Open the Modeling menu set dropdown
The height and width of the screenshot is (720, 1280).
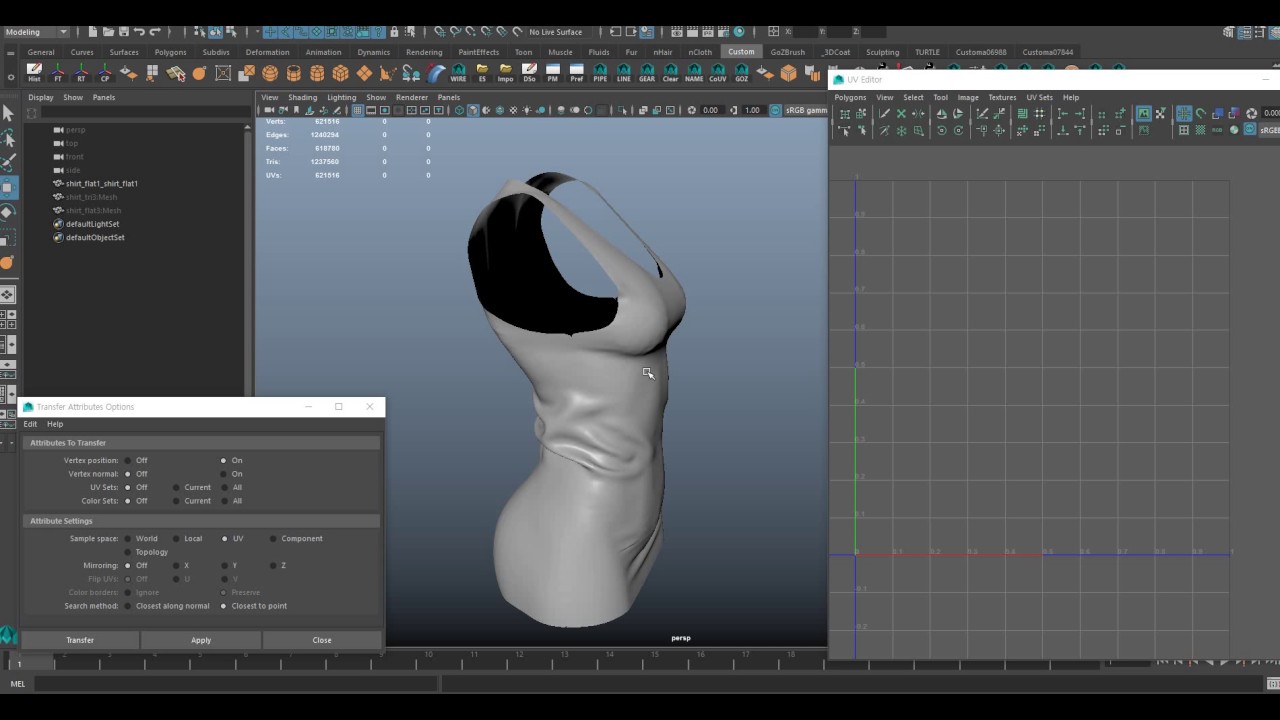[36, 32]
